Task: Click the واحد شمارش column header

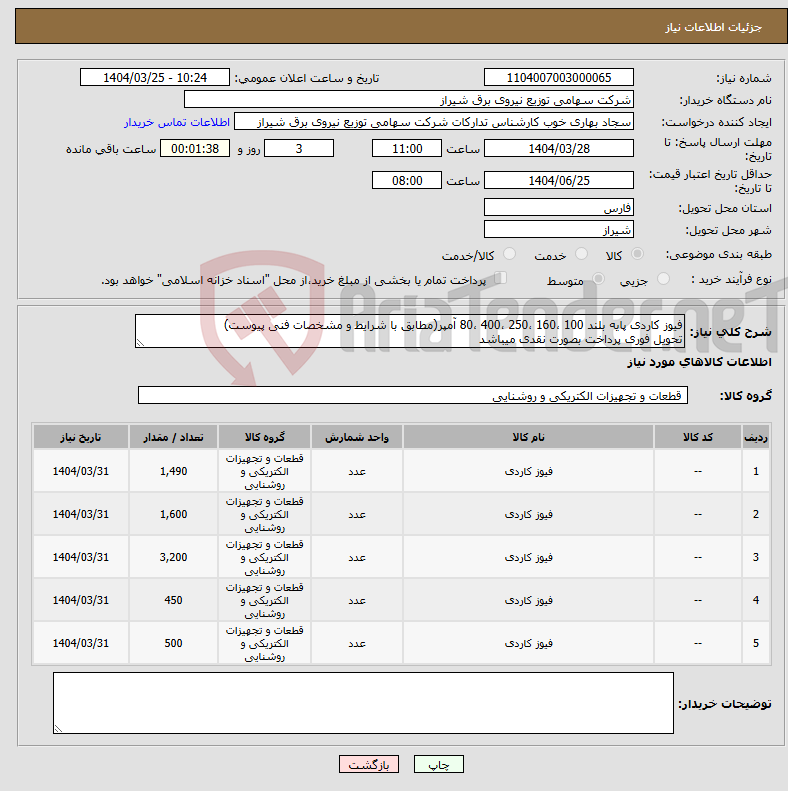Action: (357, 437)
